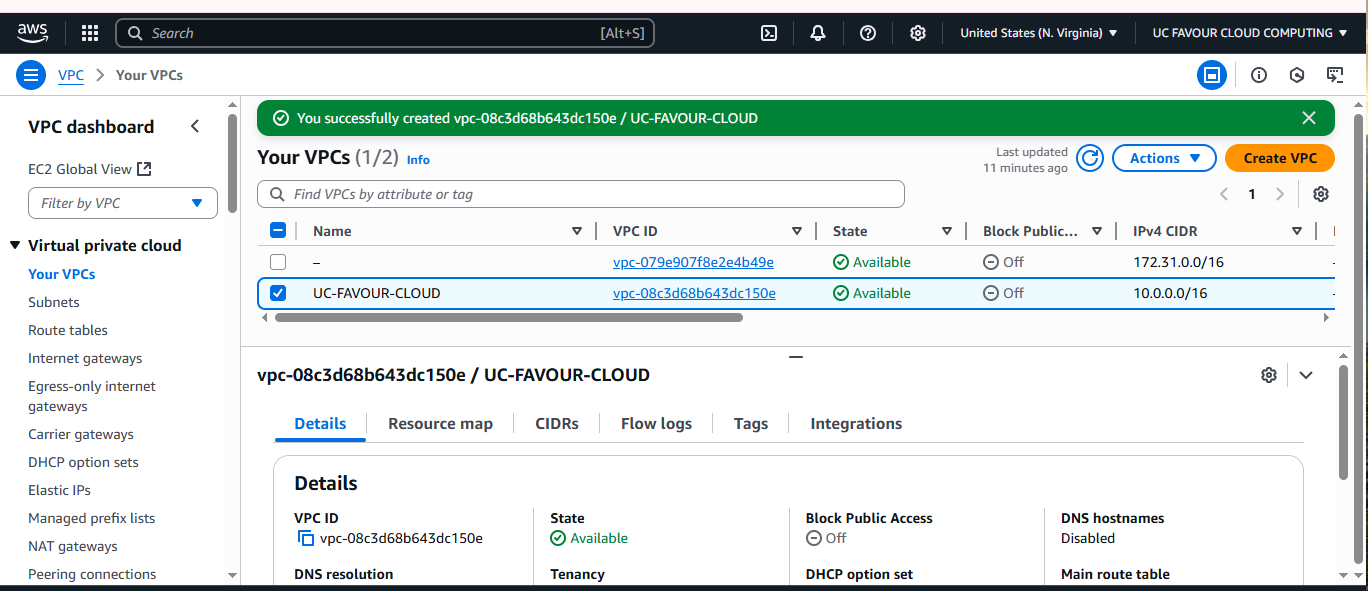The width and height of the screenshot is (1368, 591).
Task: Open DHCP option sets in sidebar
Action: (83, 462)
